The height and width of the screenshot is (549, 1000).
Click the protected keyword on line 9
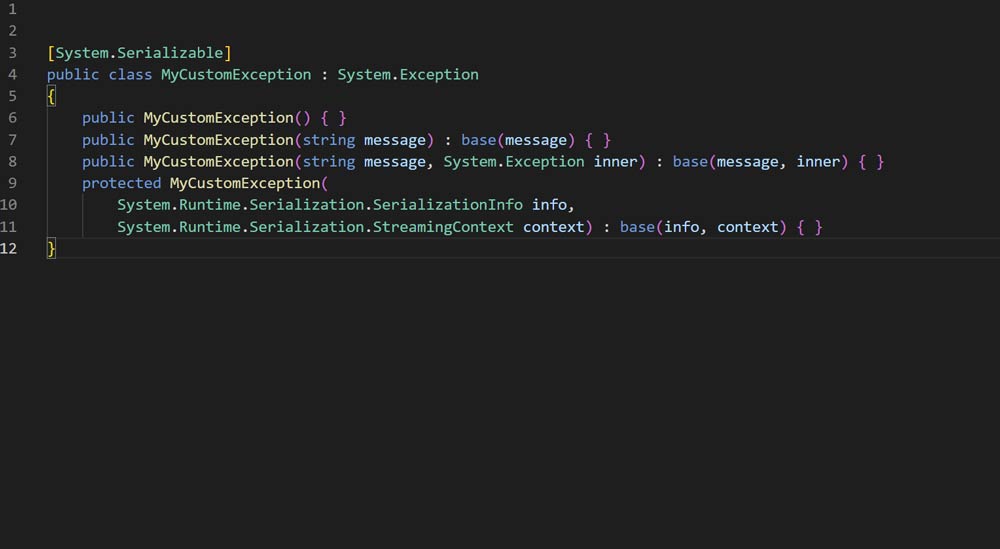121,184
